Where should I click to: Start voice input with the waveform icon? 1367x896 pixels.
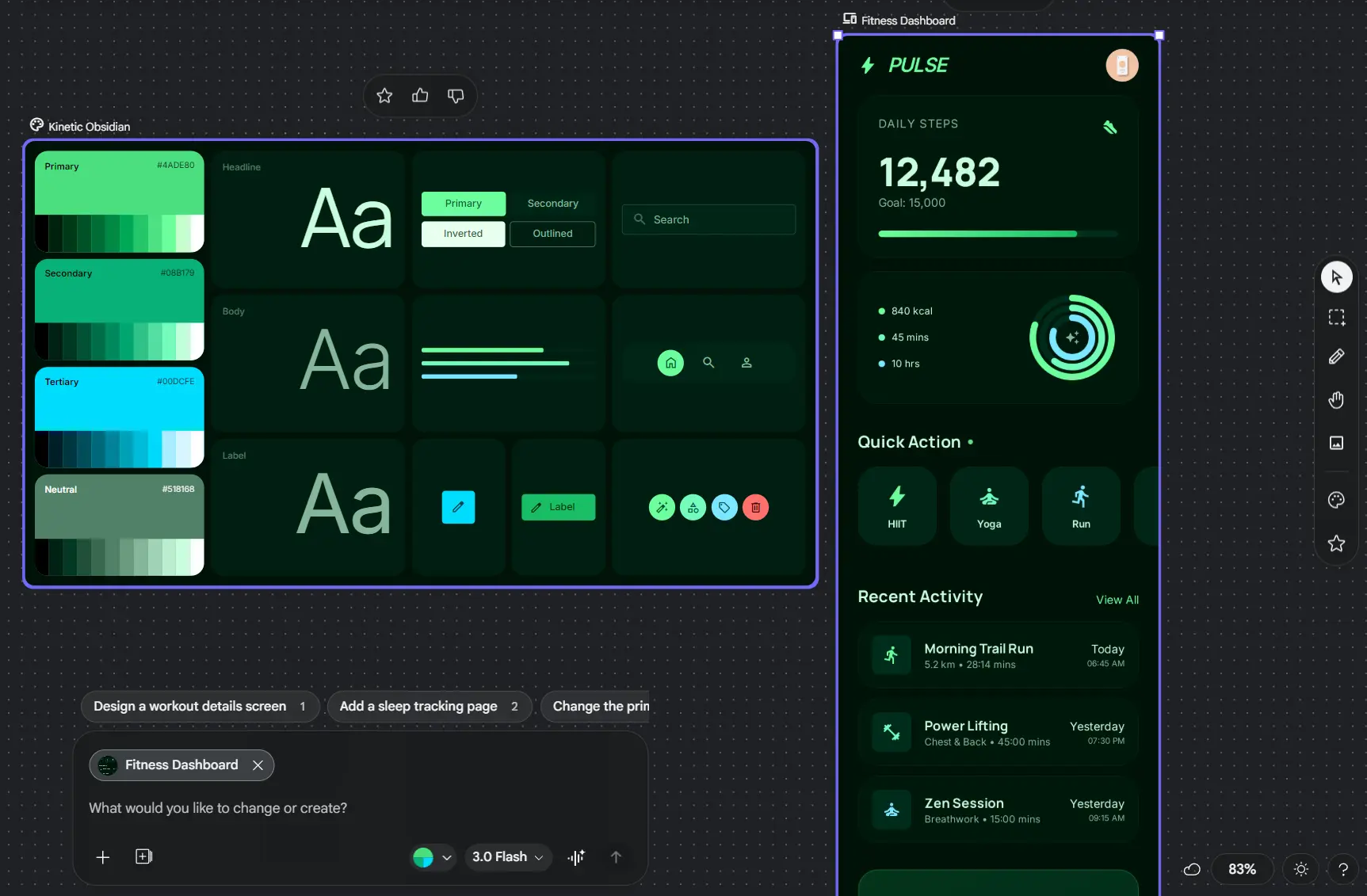point(576,856)
